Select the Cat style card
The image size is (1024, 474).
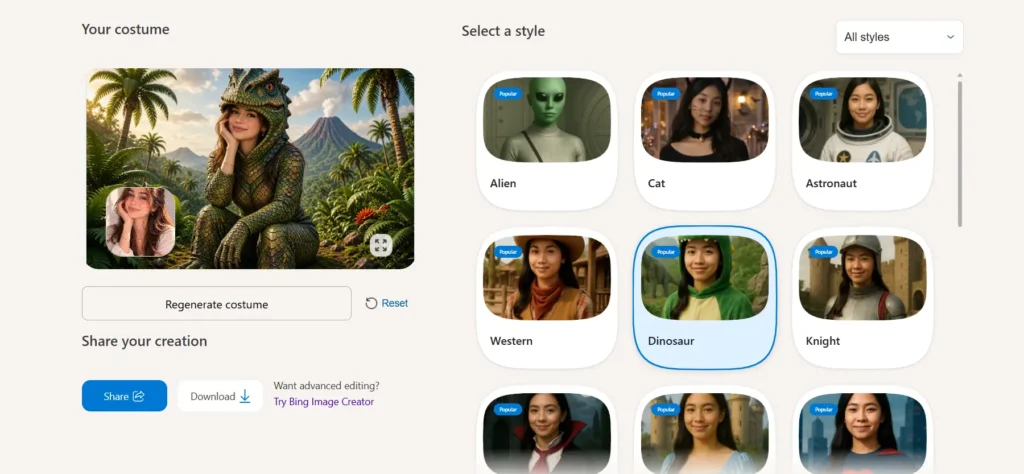pyautogui.click(x=705, y=140)
